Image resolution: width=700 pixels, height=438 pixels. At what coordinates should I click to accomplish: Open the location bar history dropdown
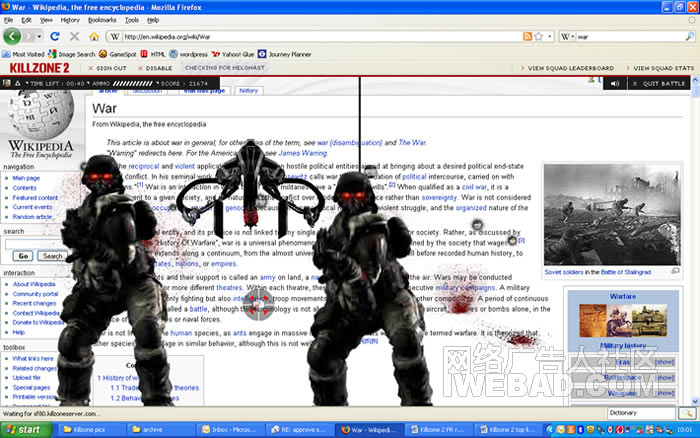[x=550, y=37]
